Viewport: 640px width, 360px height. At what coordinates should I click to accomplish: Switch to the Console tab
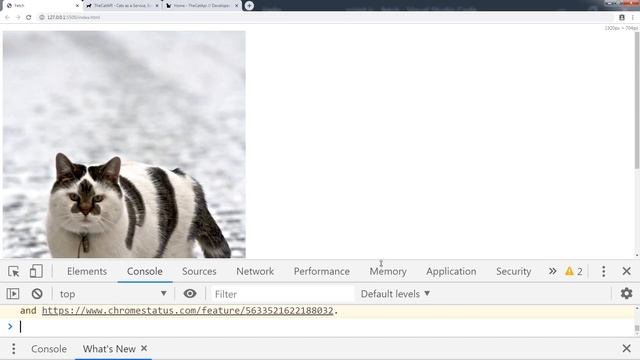point(145,271)
